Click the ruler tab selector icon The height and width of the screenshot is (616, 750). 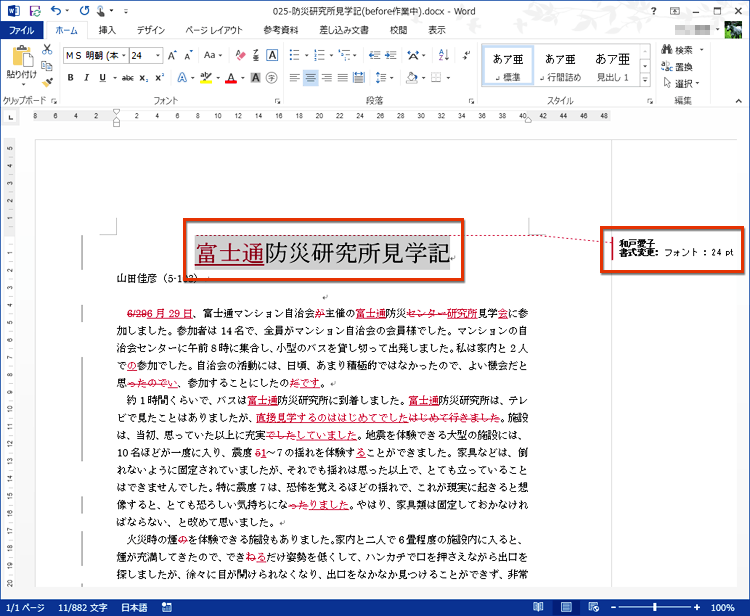point(11,116)
